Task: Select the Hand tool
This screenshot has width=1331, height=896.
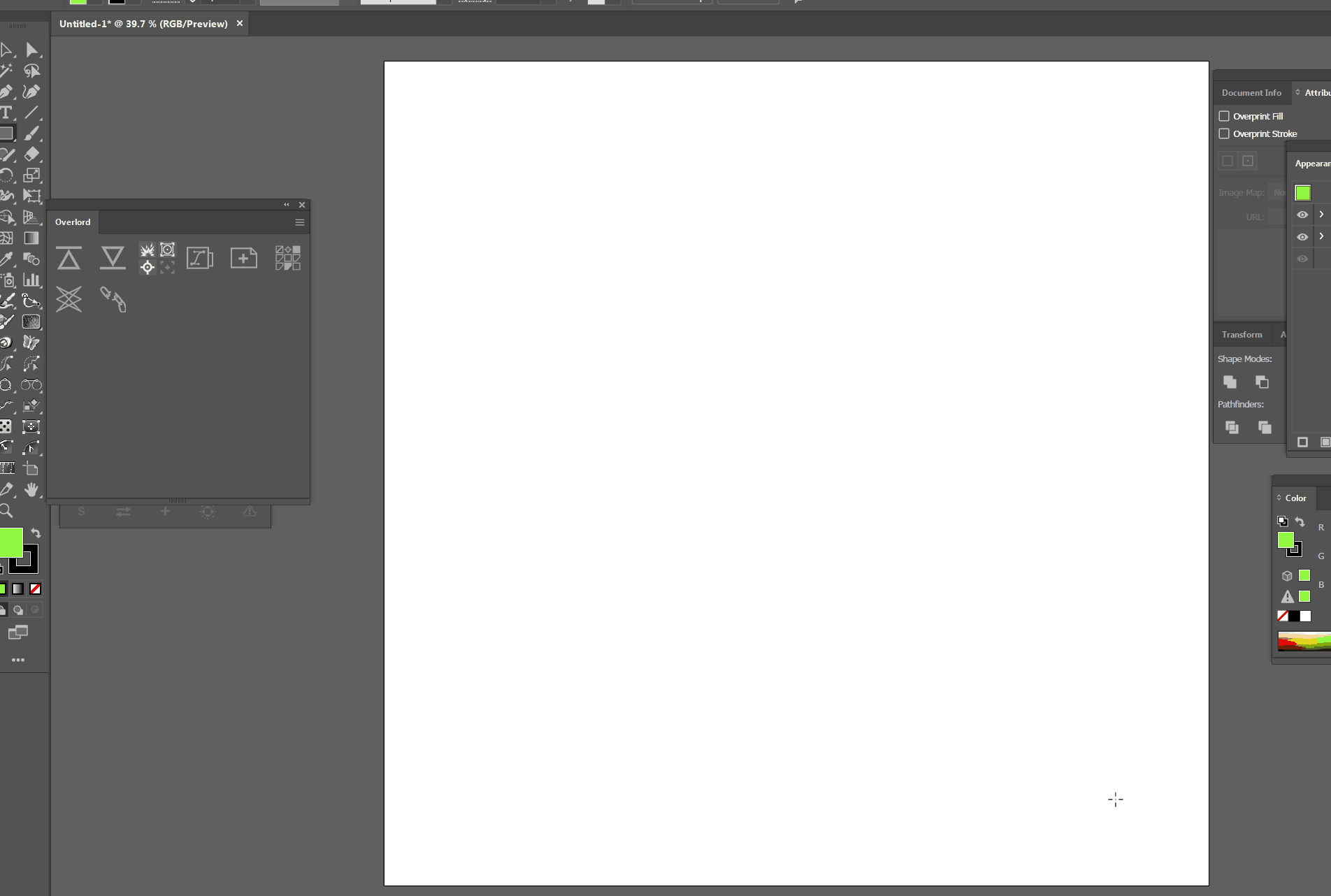Action: [31, 490]
